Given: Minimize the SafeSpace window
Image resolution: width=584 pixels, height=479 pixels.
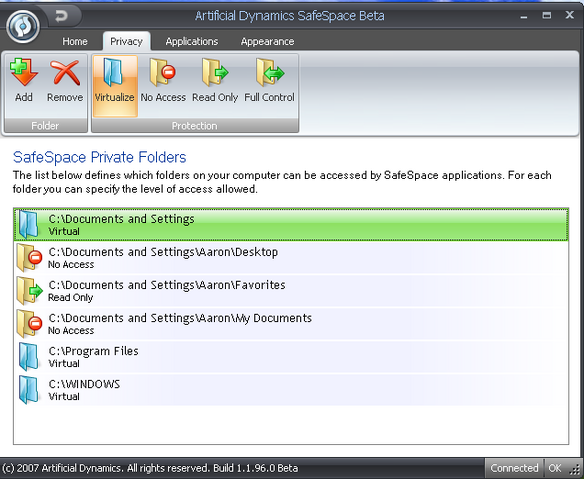Looking at the screenshot, I should coord(524,16).
